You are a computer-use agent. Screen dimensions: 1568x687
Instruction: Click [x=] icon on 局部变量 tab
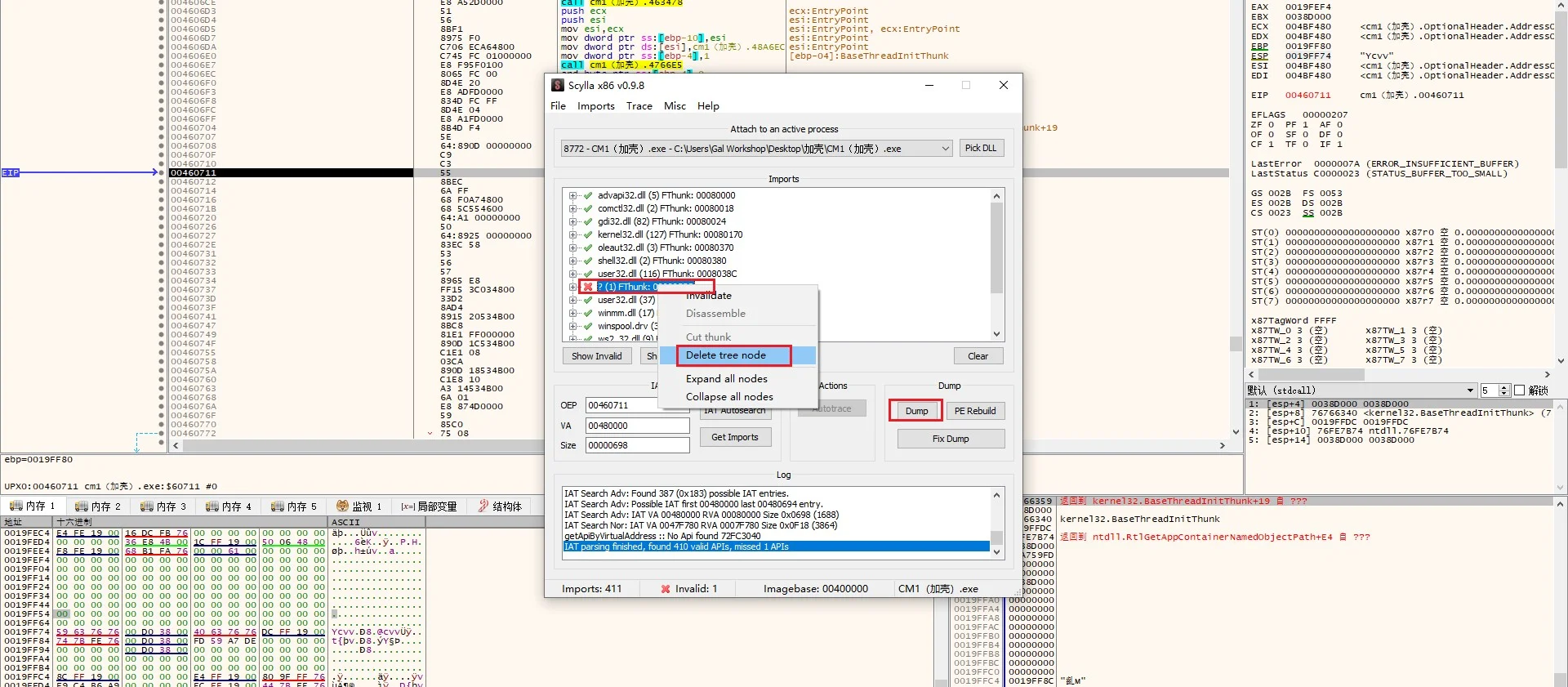[x=408, y=506]
